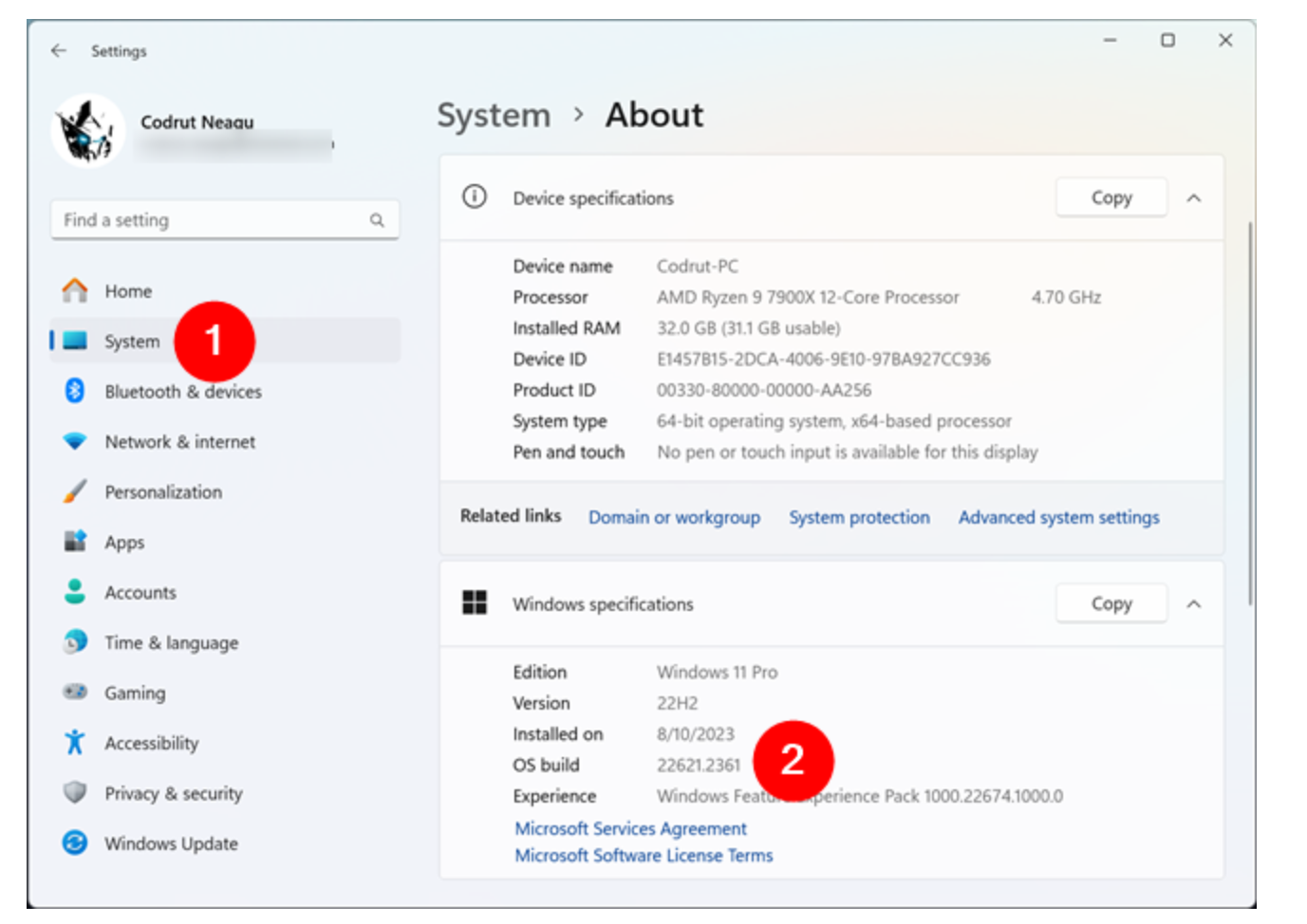Open the Microsoft Services Agreement link
This screenshot has width=1307, height=924.
[x=630, y=828]
